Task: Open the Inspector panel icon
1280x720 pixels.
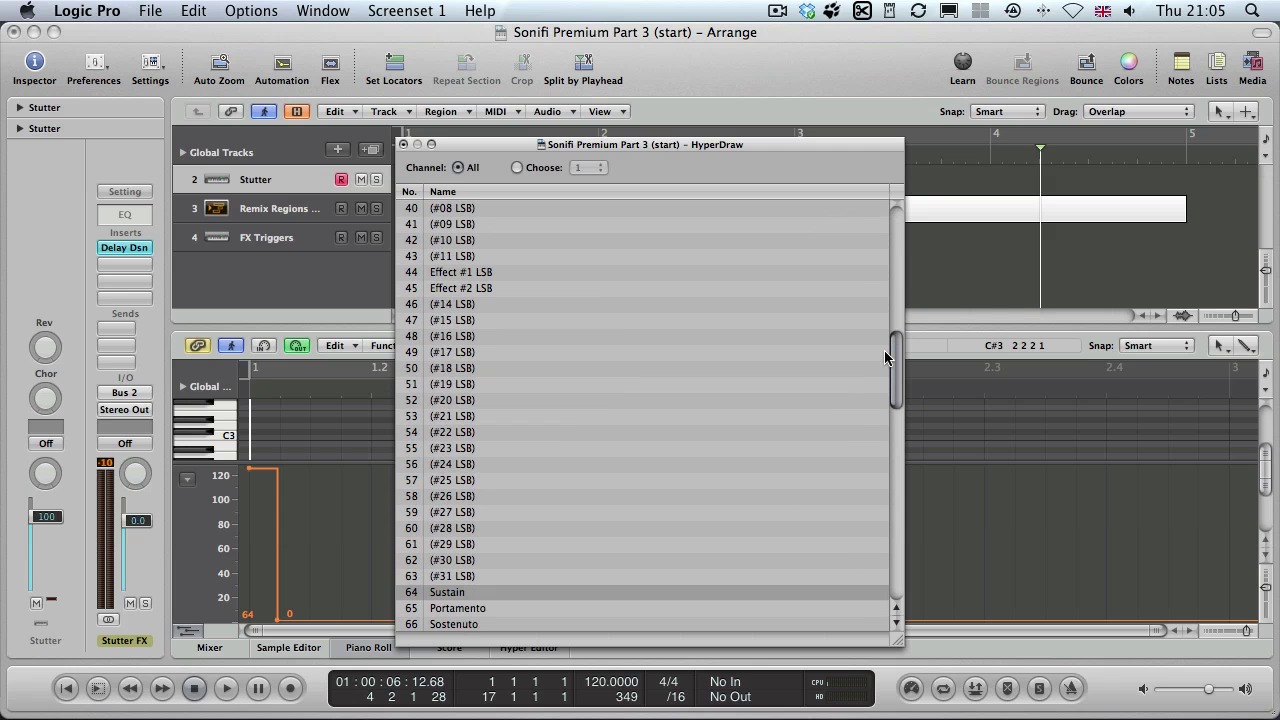Action: pyautogui.click(x=34, y=63)
